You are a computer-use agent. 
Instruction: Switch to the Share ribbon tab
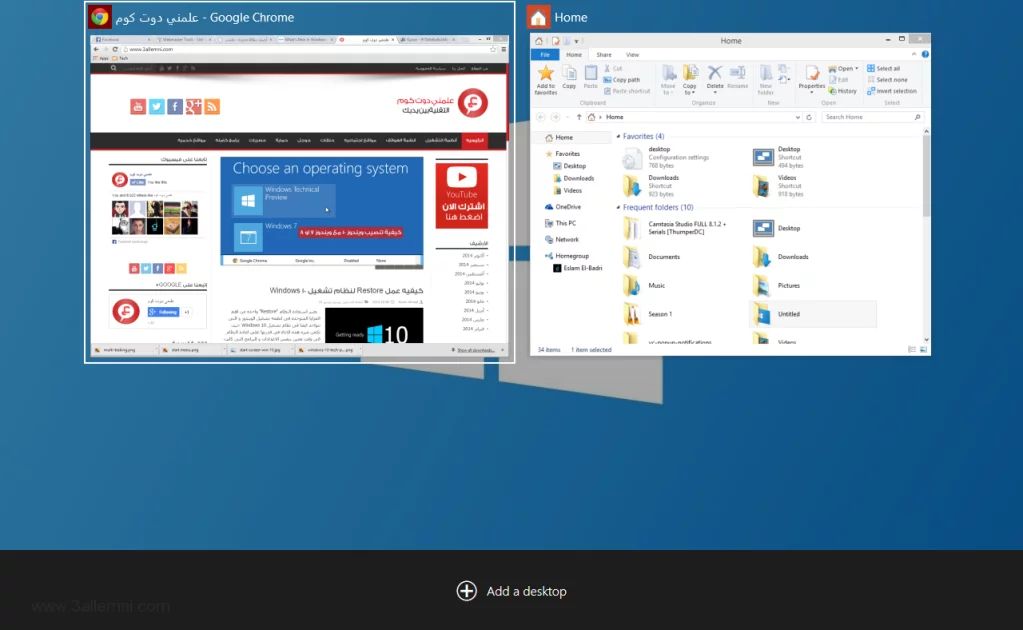[604, 55]
